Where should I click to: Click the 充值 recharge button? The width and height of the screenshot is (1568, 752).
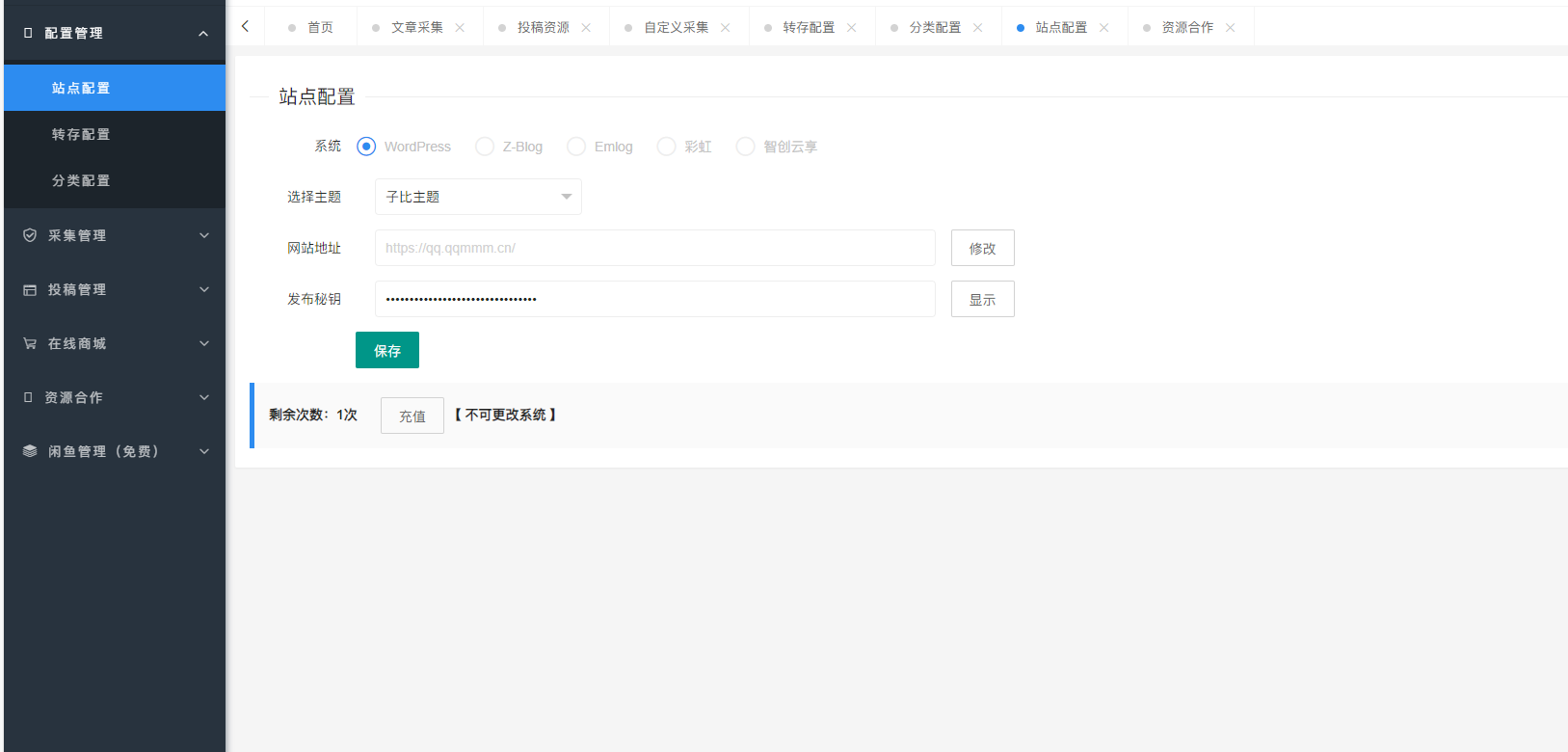point(412,416)
